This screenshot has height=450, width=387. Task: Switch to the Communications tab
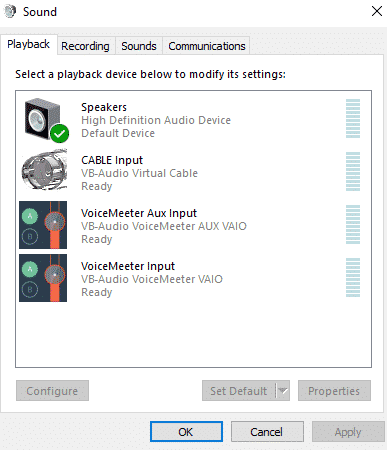coord(207,46)
